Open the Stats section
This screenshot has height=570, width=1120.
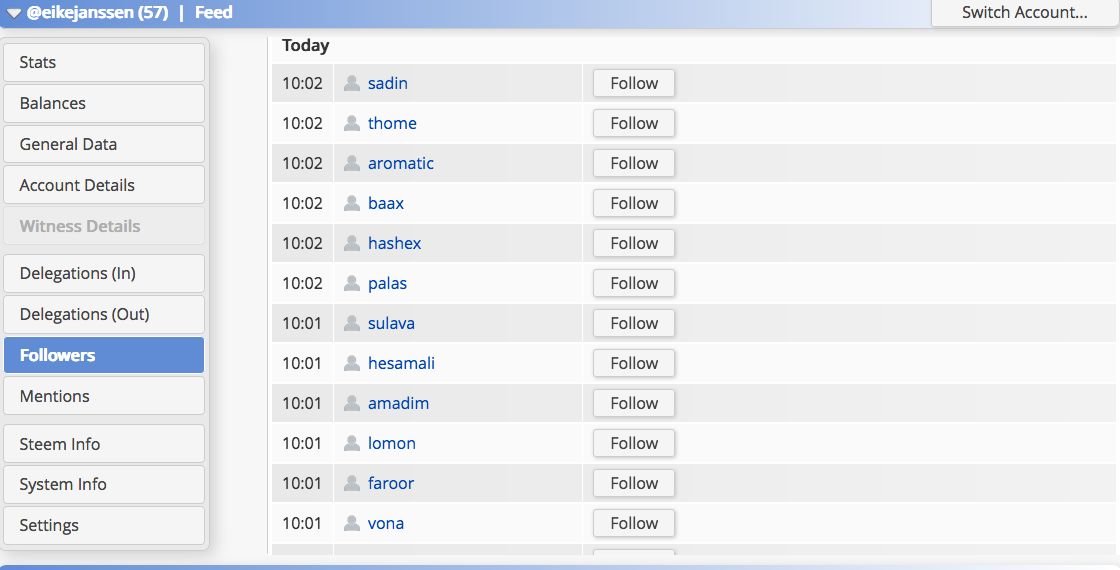(x=104, y=62)
